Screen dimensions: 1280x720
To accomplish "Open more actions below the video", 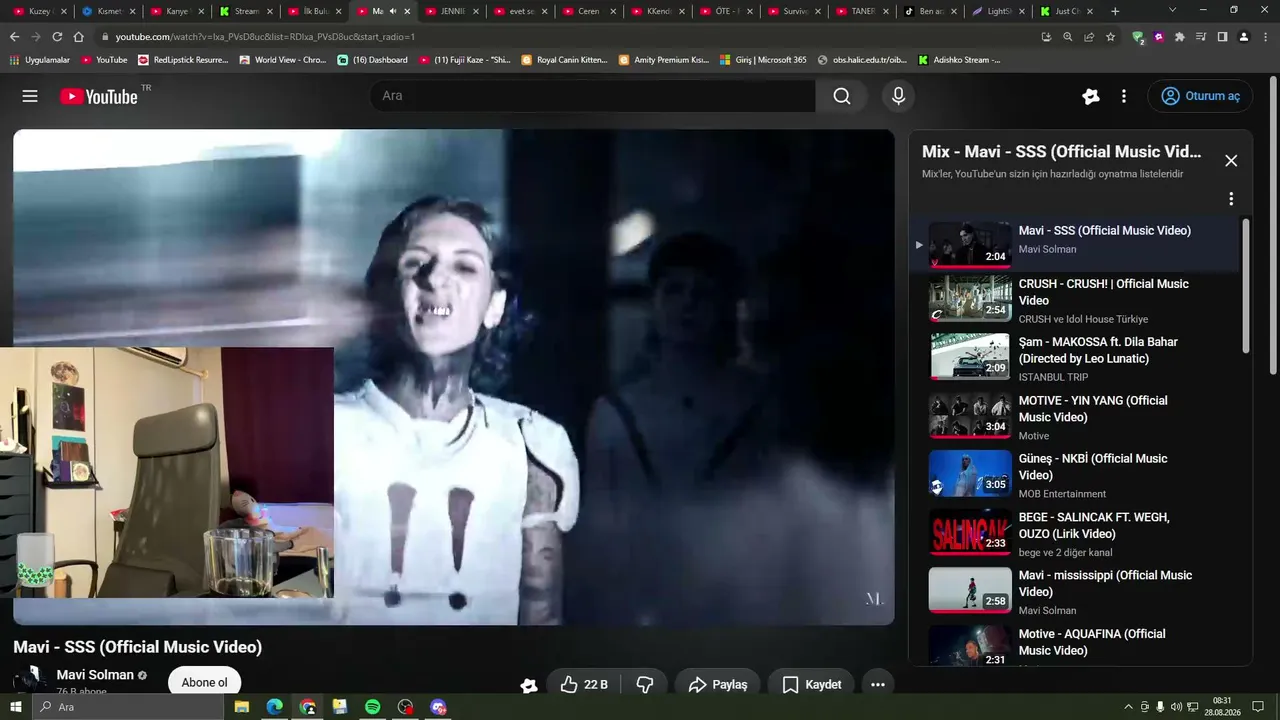I will (878, 684).
